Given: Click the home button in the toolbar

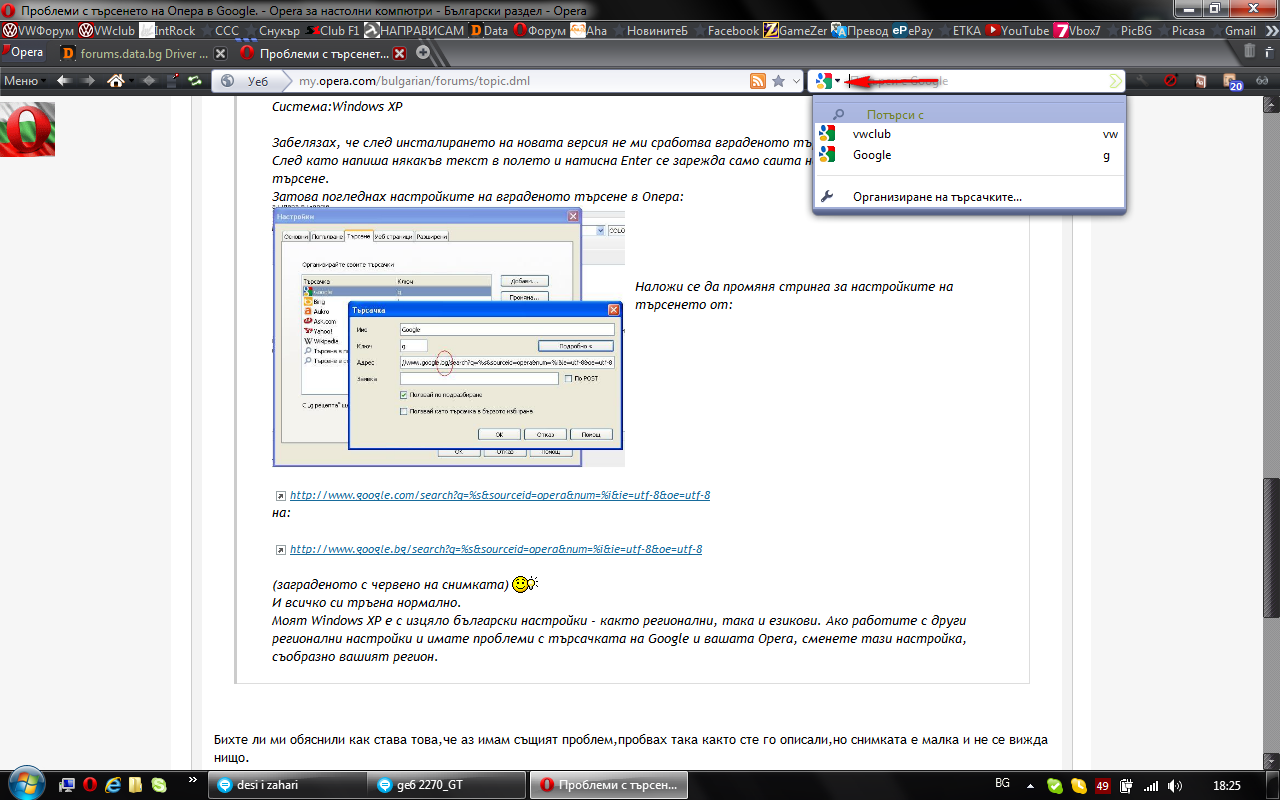Looking at the screenshot, I should [x=116, y=81].
